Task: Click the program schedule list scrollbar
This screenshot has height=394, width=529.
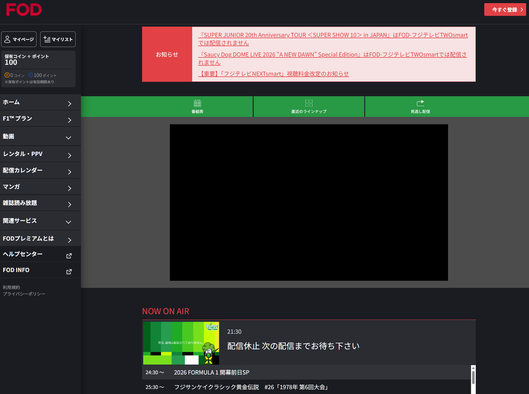Action: click(x=473, y=379)
